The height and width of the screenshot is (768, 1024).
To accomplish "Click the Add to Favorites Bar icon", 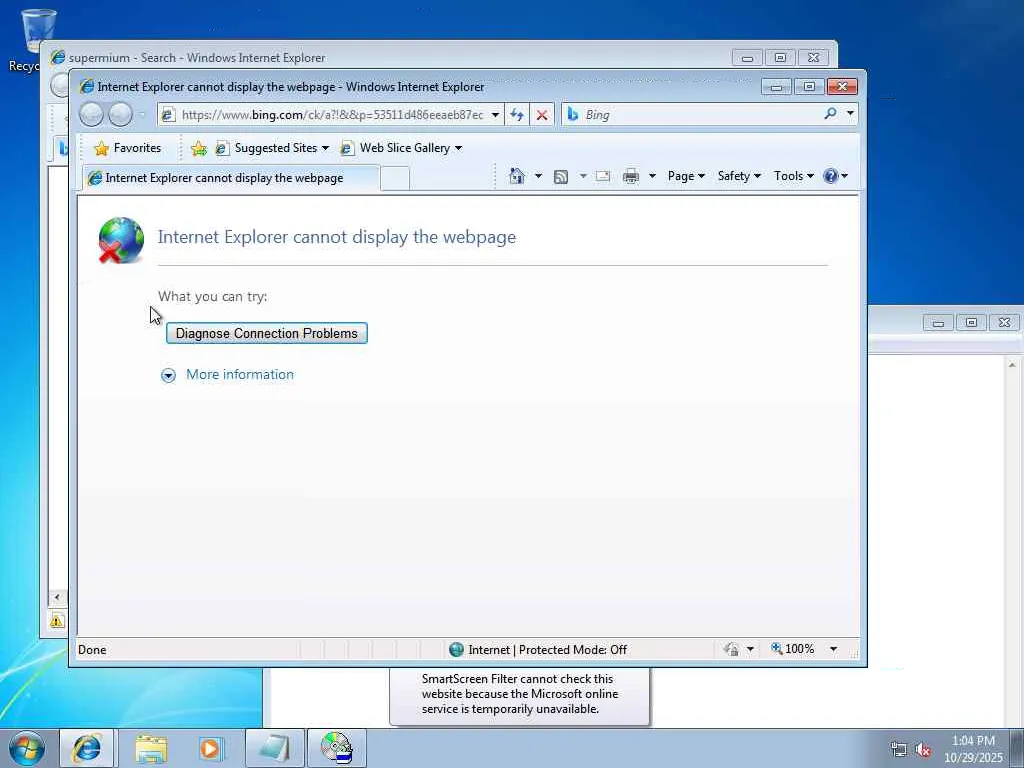I will [199, 149].
